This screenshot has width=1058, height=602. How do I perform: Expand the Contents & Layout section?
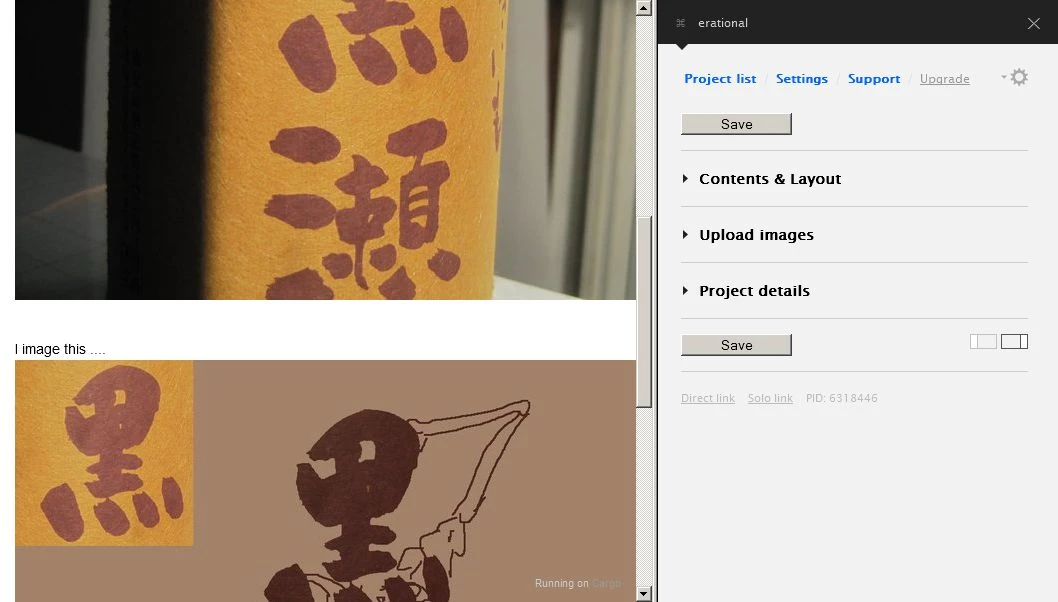[769, 179]
